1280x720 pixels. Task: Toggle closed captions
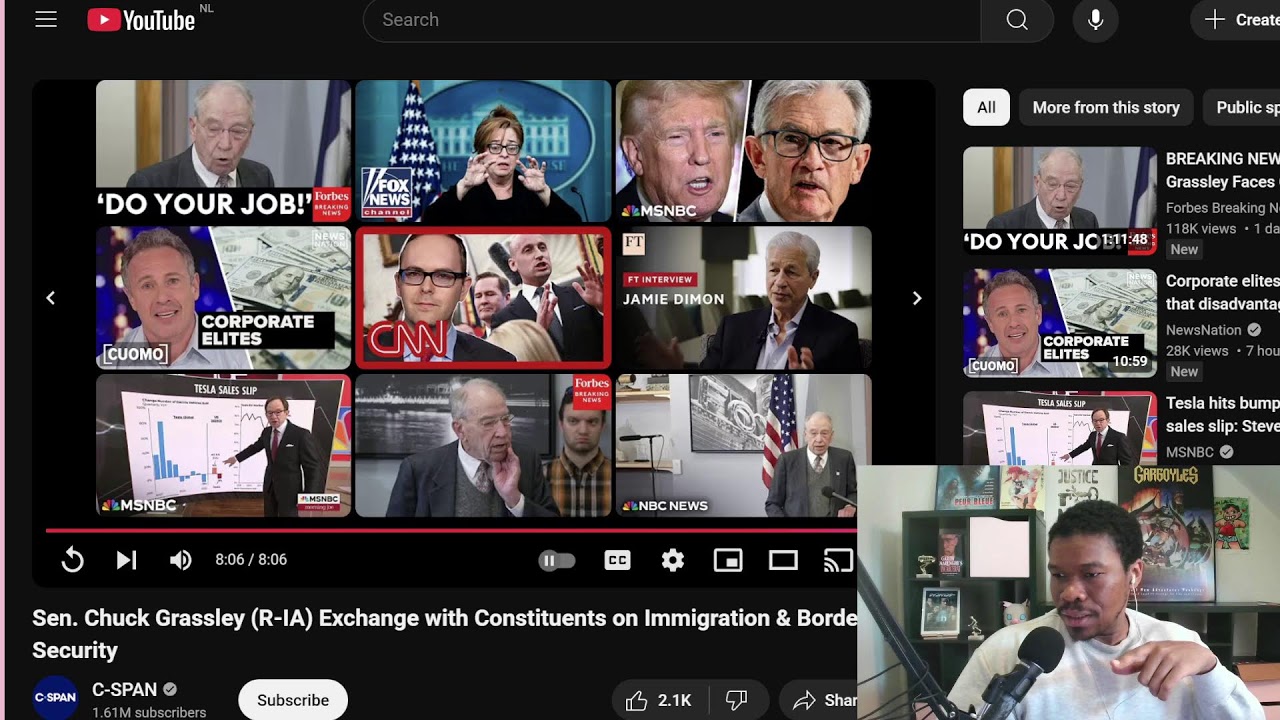(618, 561)
